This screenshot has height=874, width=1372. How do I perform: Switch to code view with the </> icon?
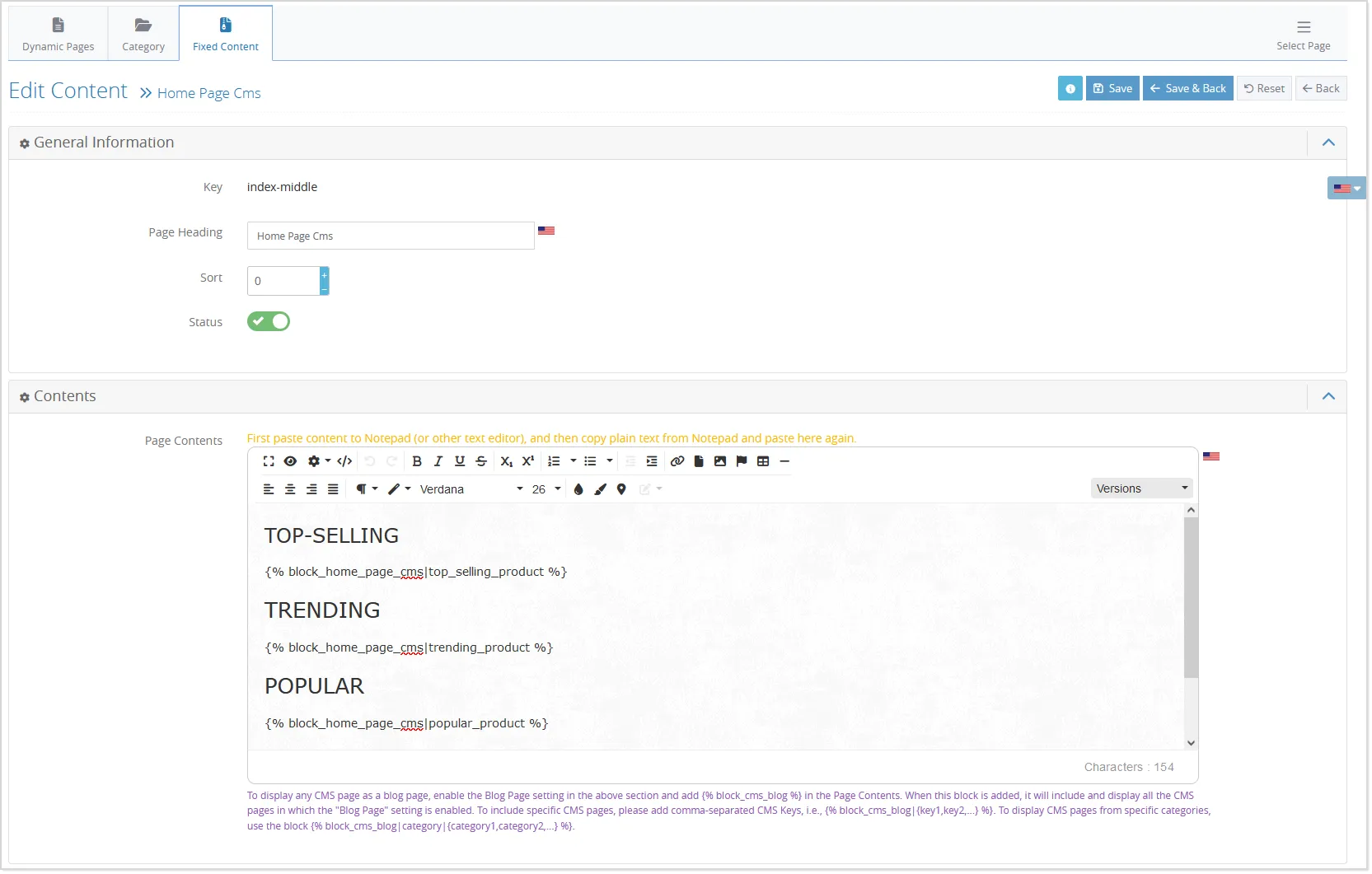(345, 462)
